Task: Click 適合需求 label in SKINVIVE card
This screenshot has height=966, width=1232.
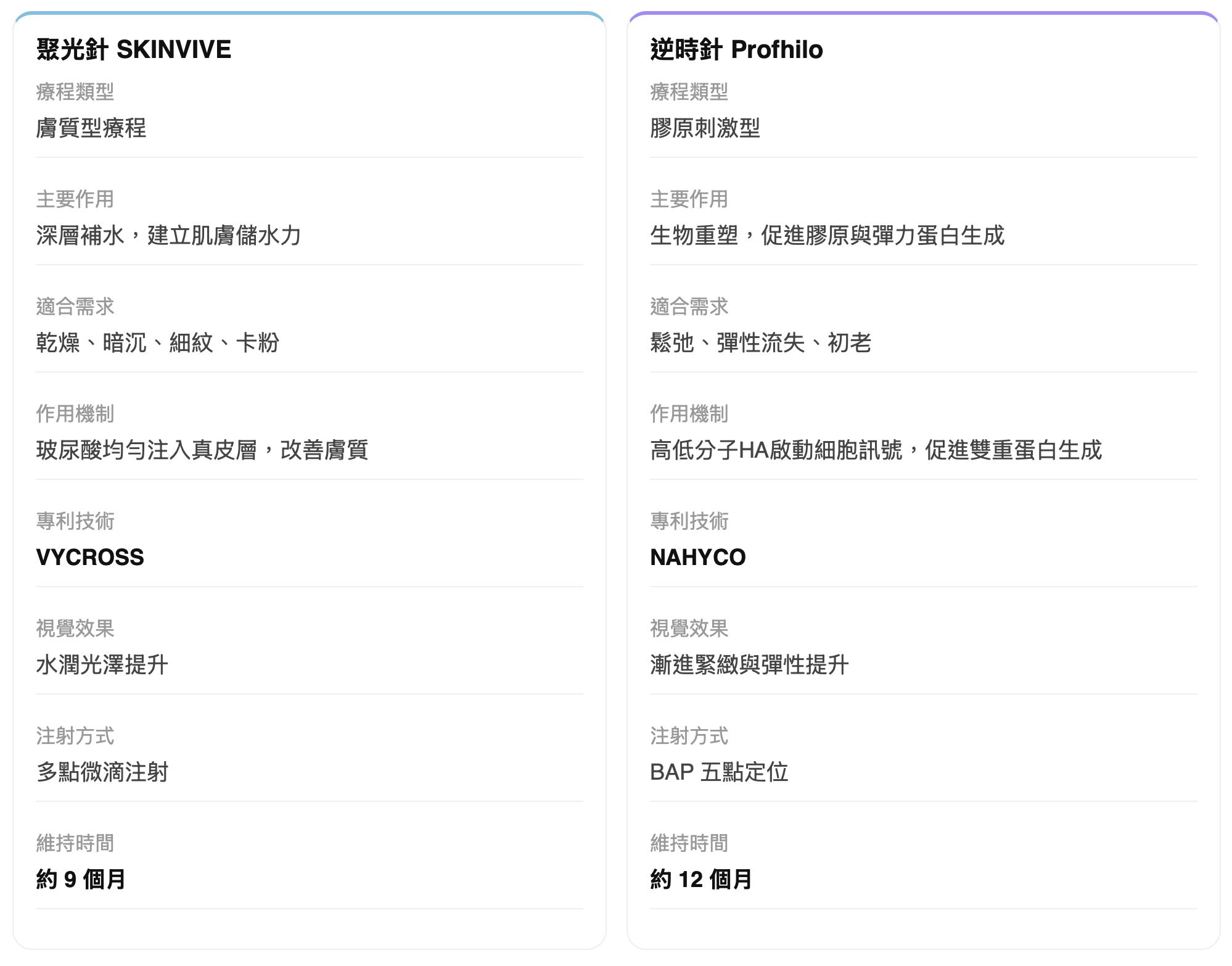Action: tap(75, 307)
